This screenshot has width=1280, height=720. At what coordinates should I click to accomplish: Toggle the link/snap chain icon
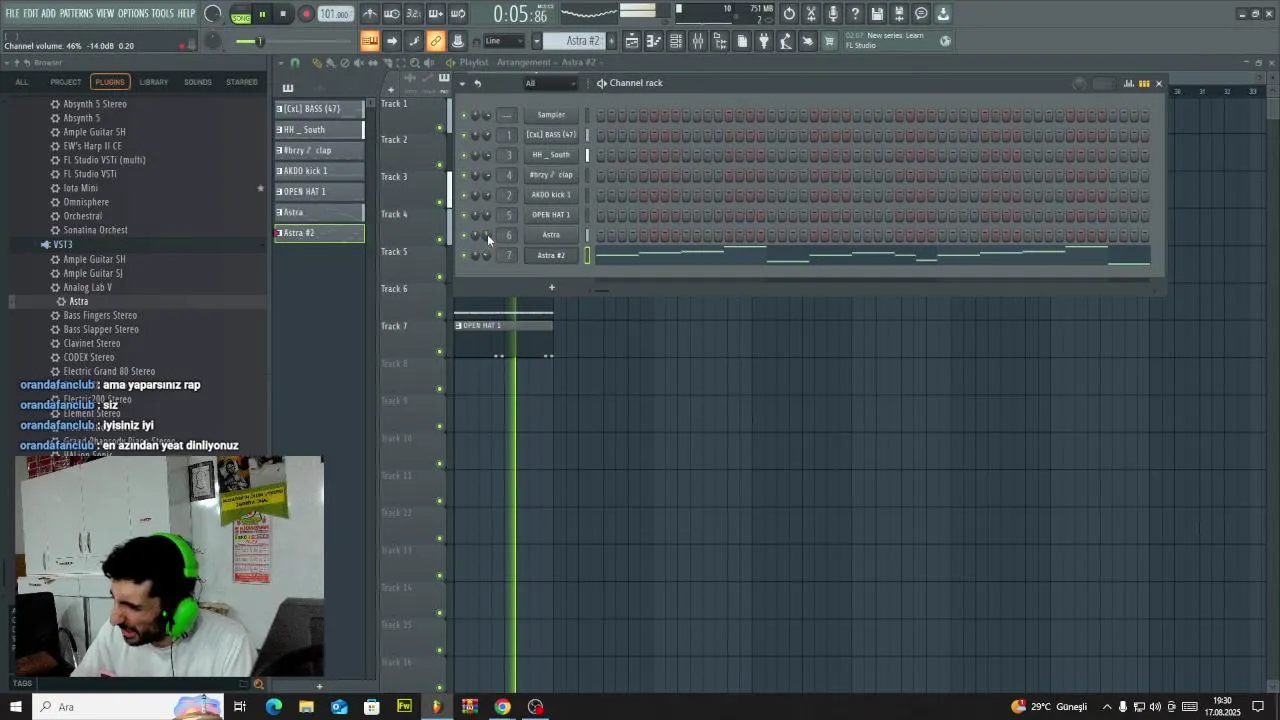(436, 41)
